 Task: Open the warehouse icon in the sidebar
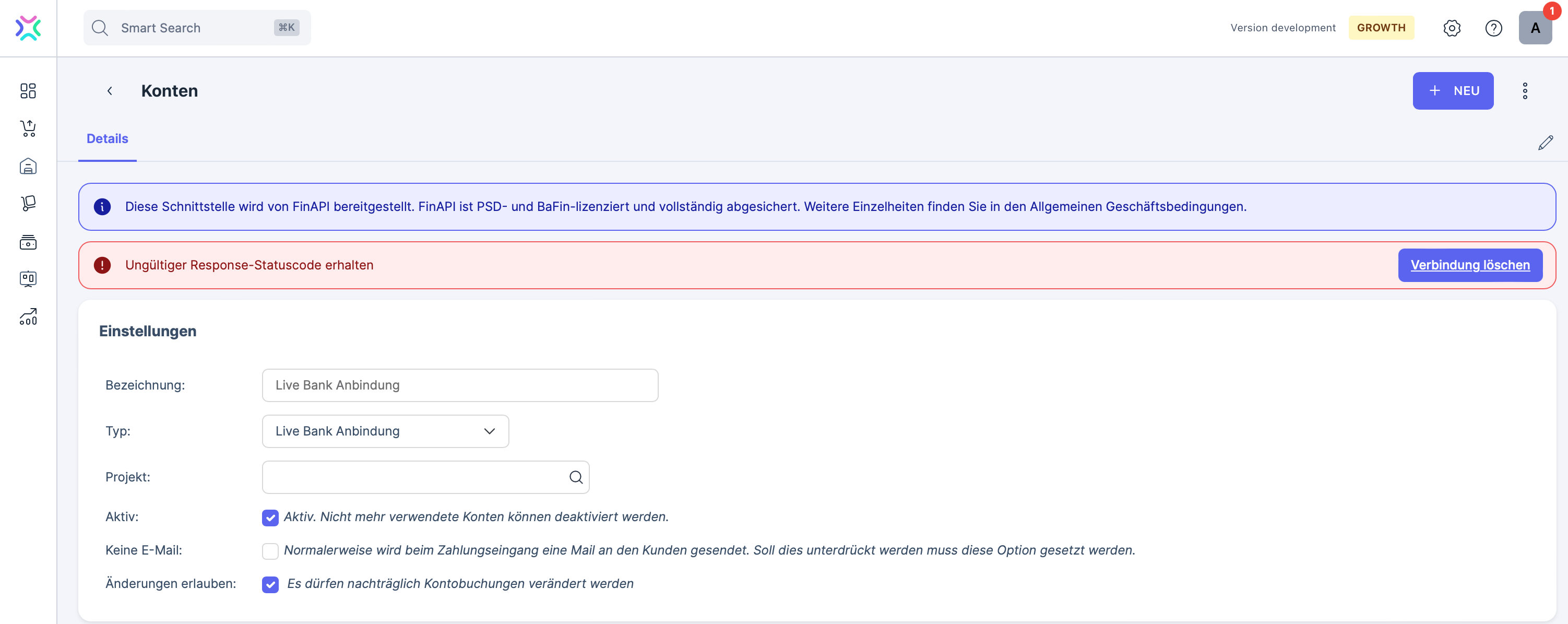pyautogui.click(x=28, y=166)
